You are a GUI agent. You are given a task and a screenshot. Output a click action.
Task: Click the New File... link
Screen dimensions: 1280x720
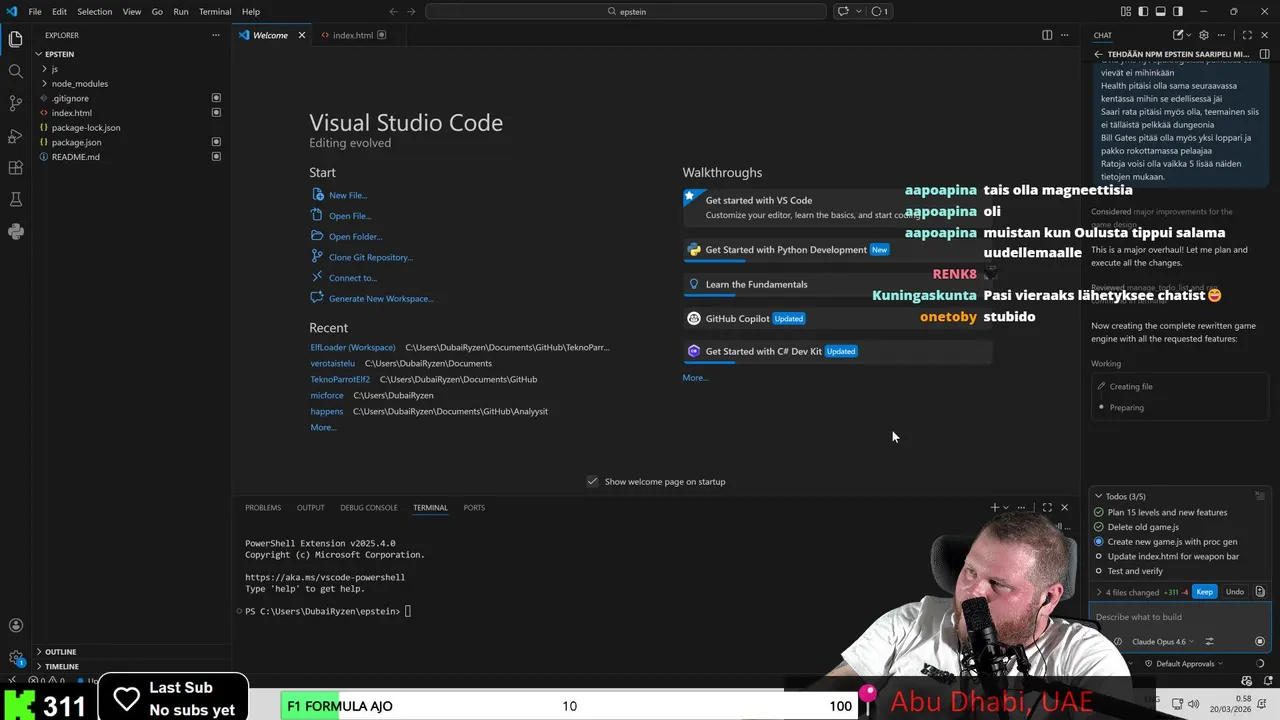point(348,195)
